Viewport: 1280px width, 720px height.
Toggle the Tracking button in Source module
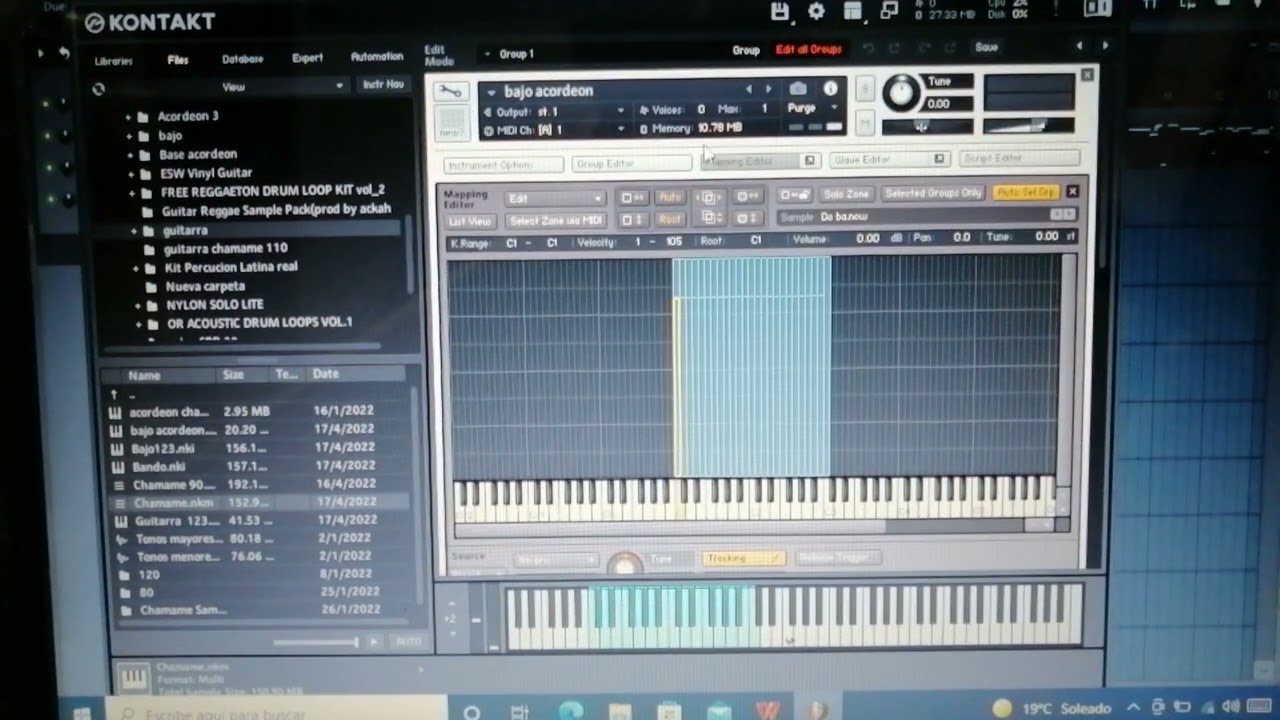coord(743,558)
